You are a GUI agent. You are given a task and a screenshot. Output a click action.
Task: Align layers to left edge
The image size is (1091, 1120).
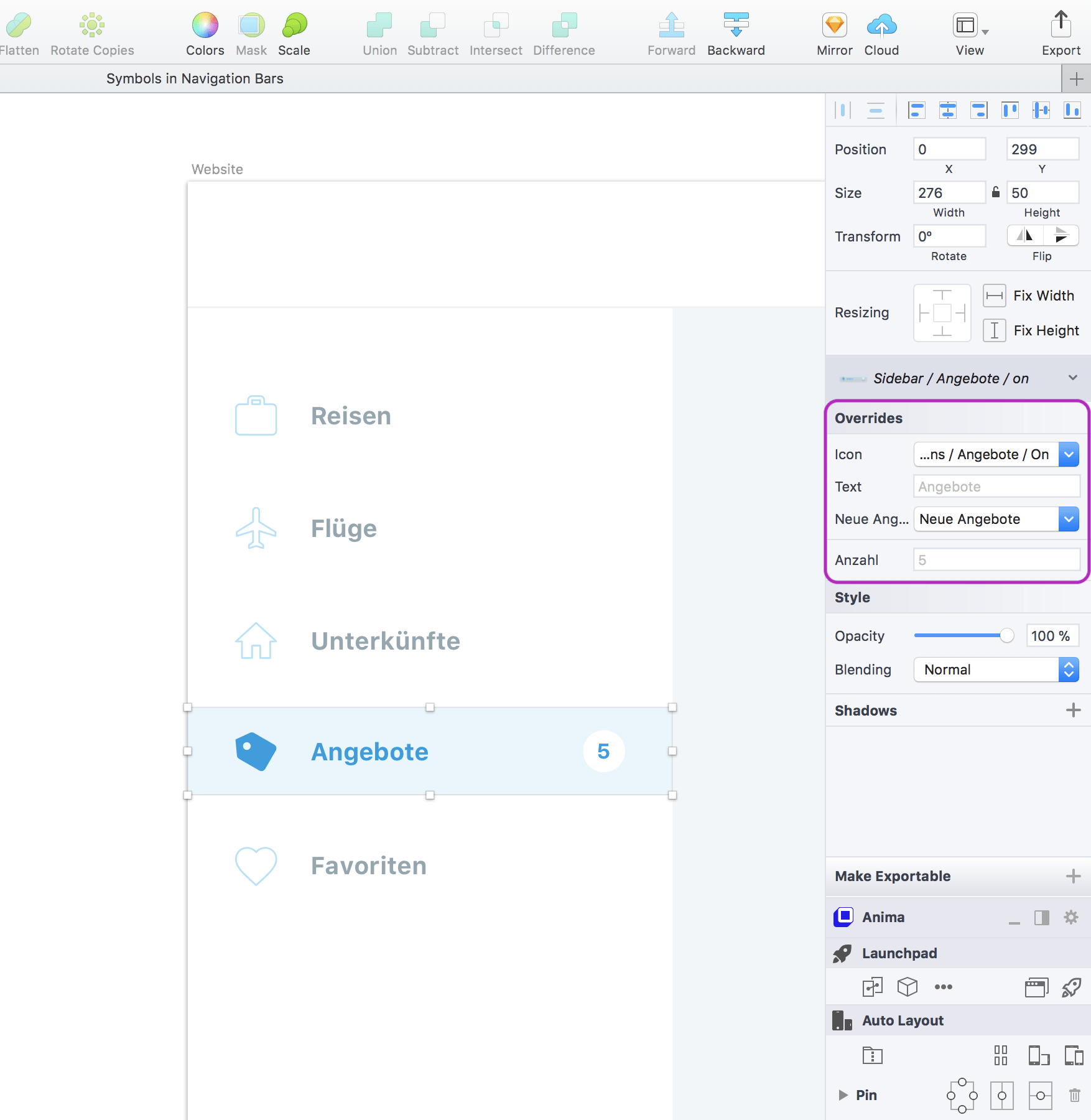(x=916, y=111)
